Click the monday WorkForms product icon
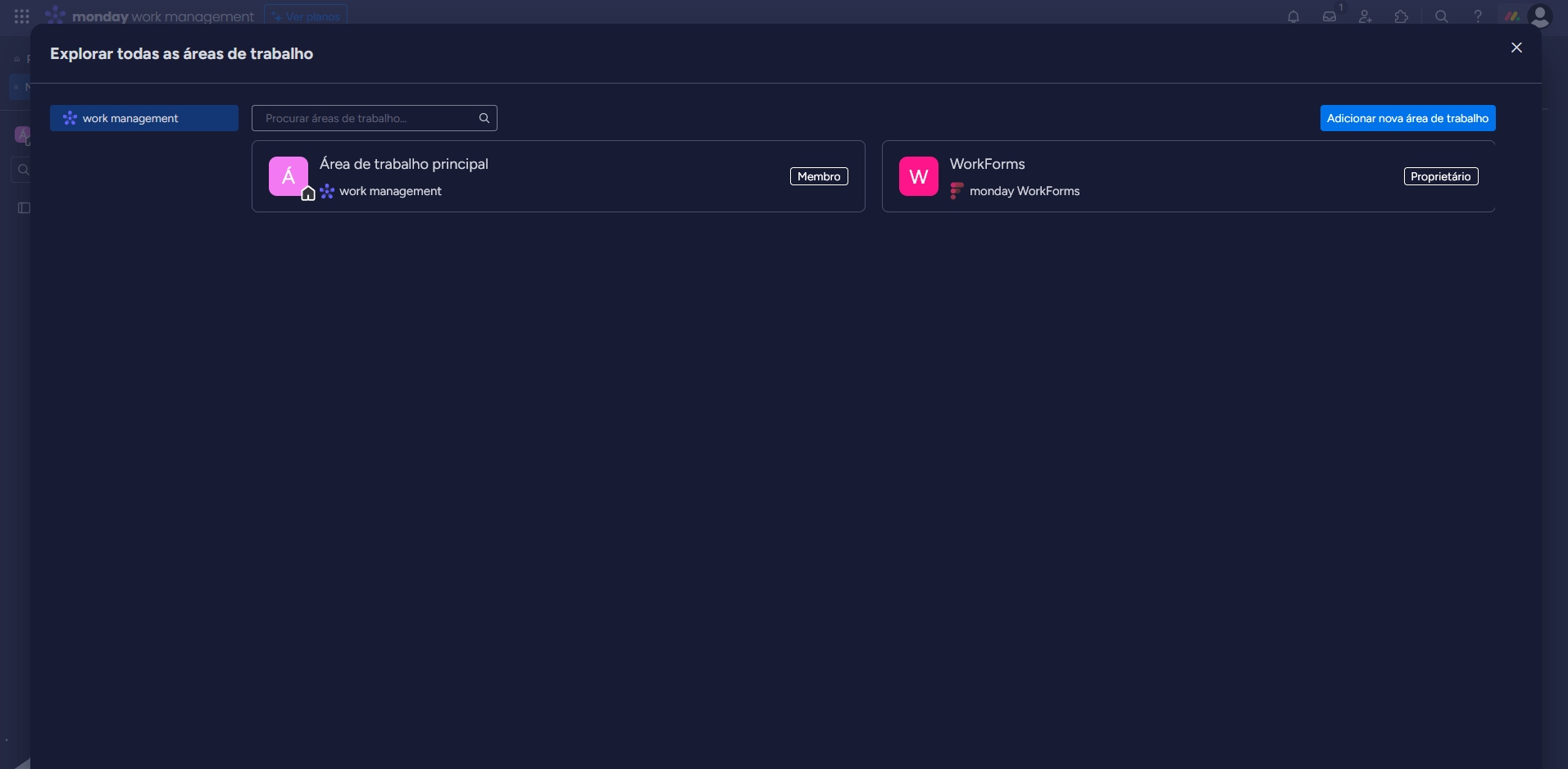Image resolution: width=1568 pixels, height=769 pixels. pos(957,191)
